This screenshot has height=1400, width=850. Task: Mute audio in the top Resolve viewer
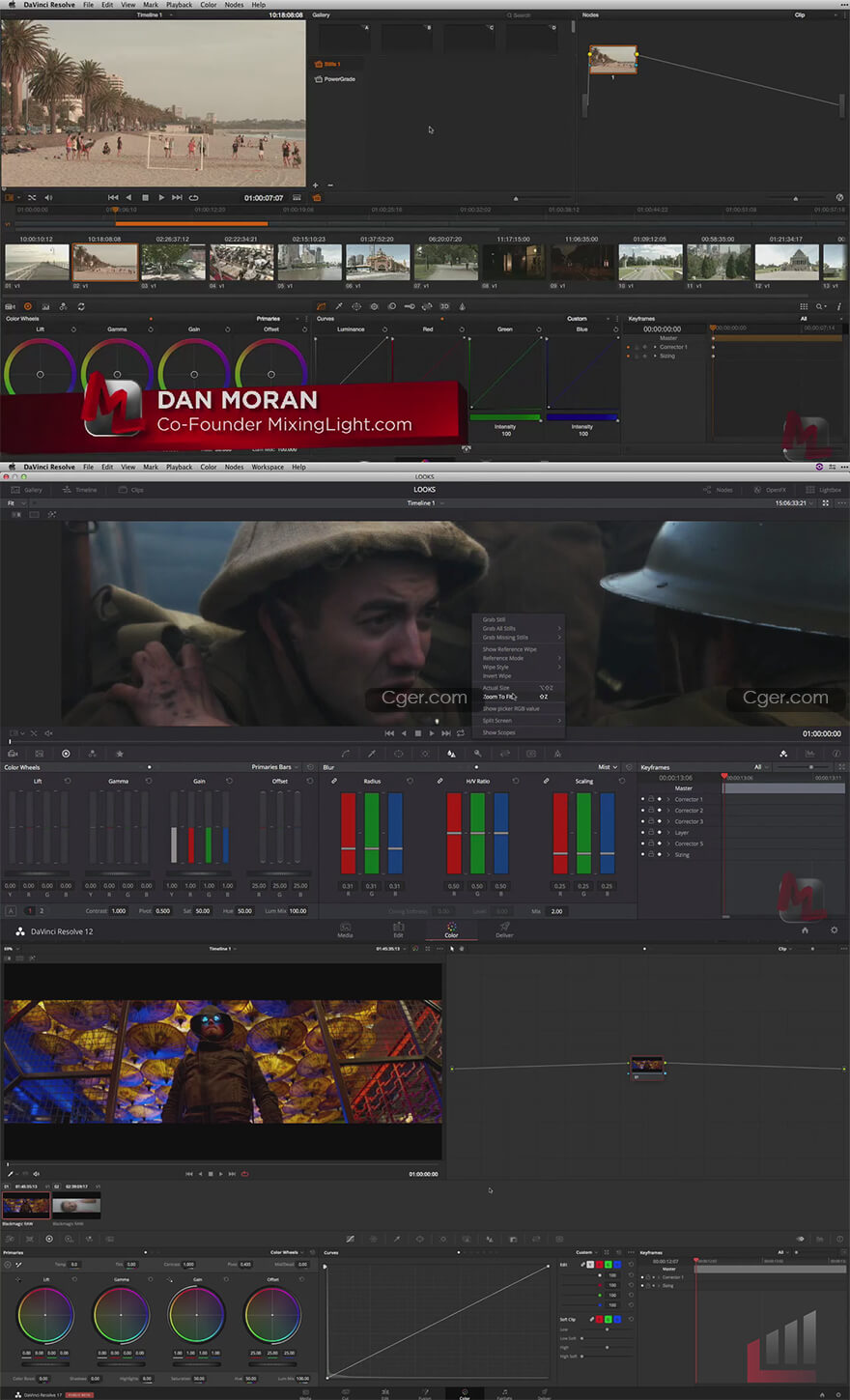click(x=48, y=197)
